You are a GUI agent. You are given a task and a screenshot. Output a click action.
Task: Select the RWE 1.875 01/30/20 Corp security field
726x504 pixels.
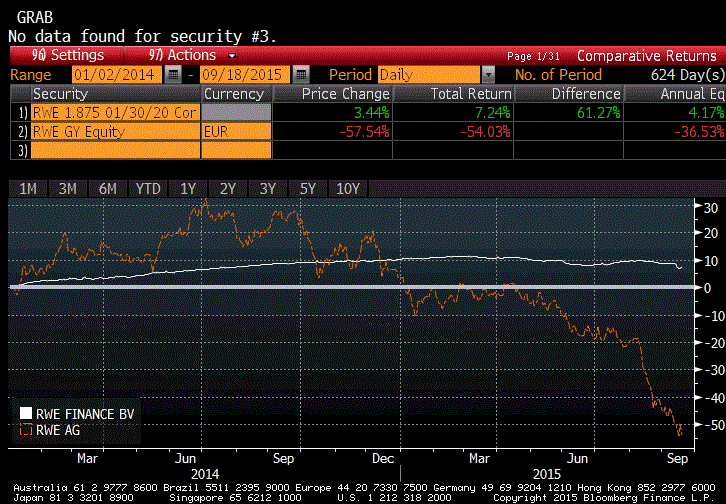[116, 112]
